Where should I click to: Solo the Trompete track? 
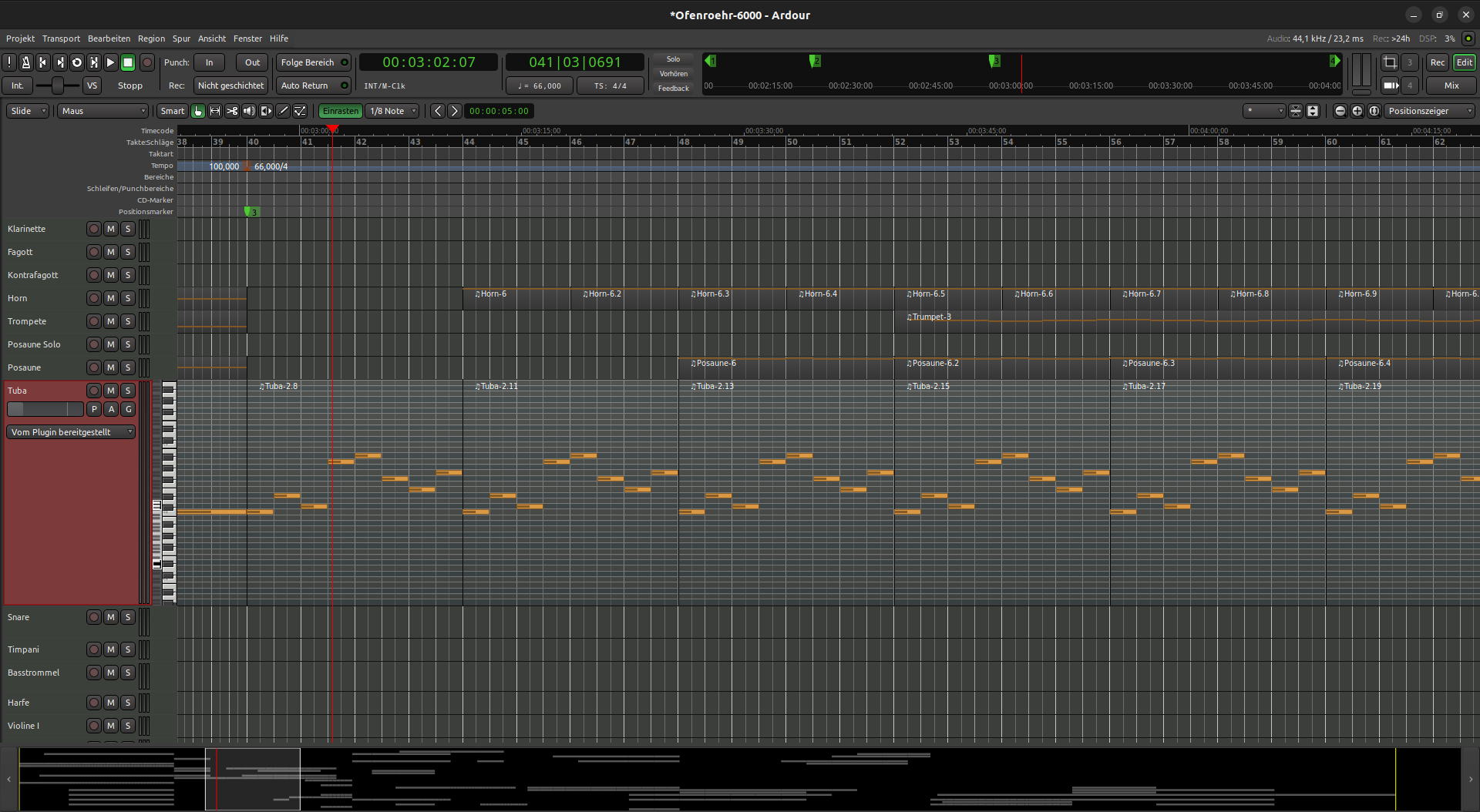(x=128, y=321)
